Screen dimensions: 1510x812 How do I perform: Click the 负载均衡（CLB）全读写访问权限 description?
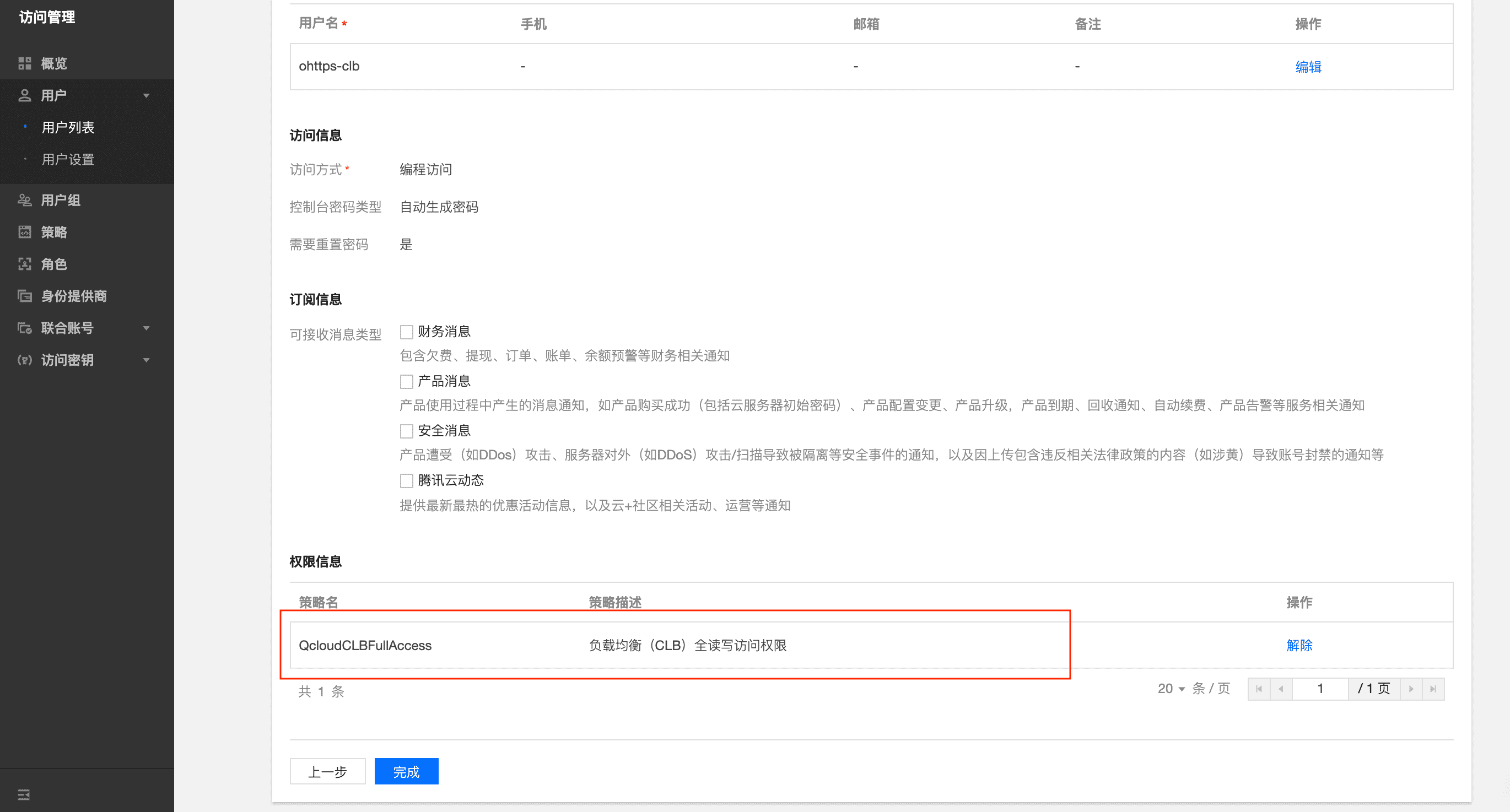(x=688, y=645)
